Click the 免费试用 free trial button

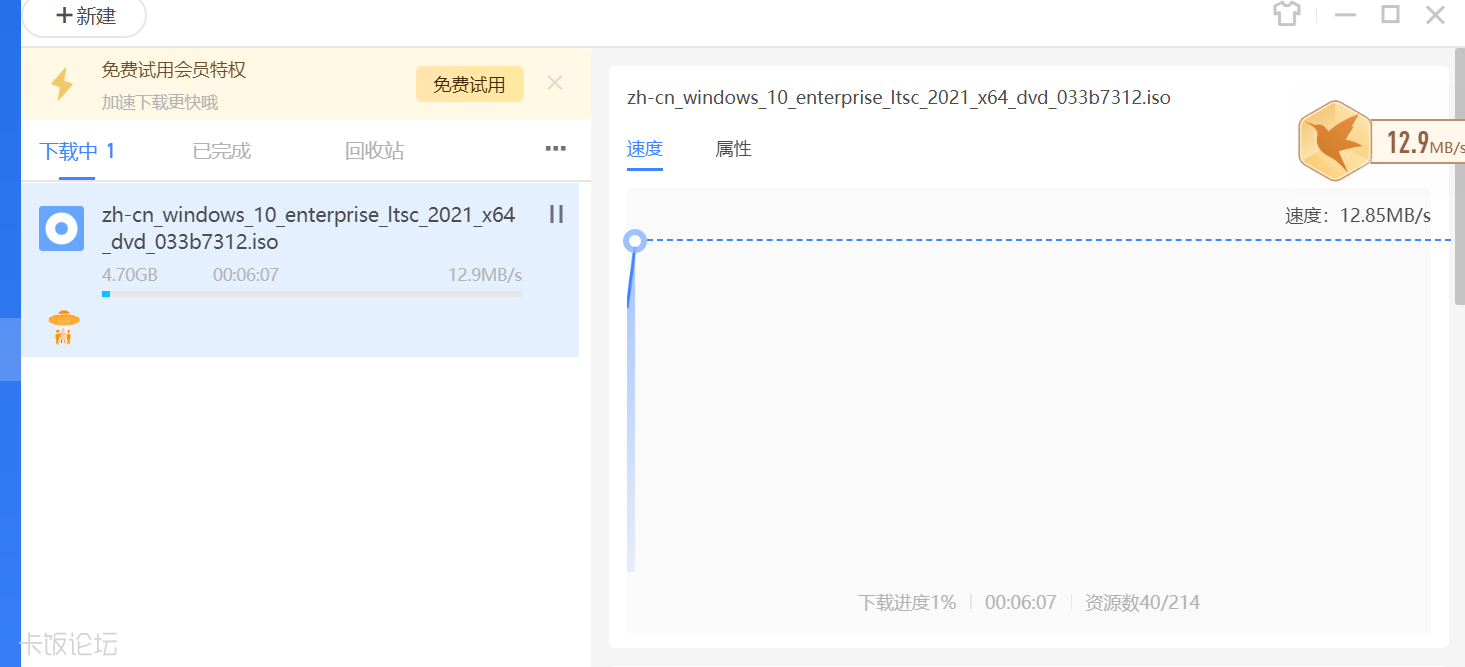pos(469,85)
